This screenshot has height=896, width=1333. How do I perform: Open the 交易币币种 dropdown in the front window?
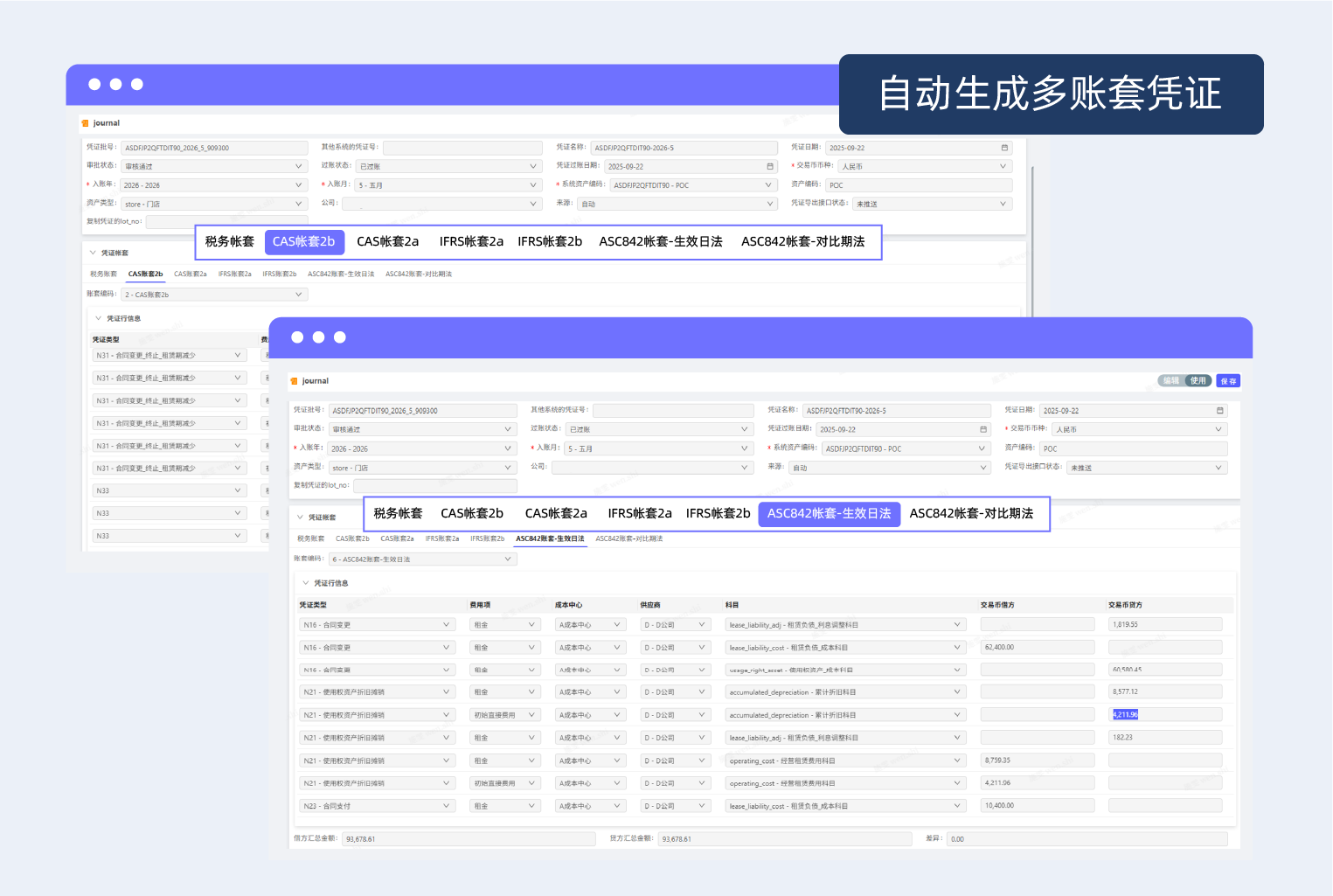(x=1140, y=429)
